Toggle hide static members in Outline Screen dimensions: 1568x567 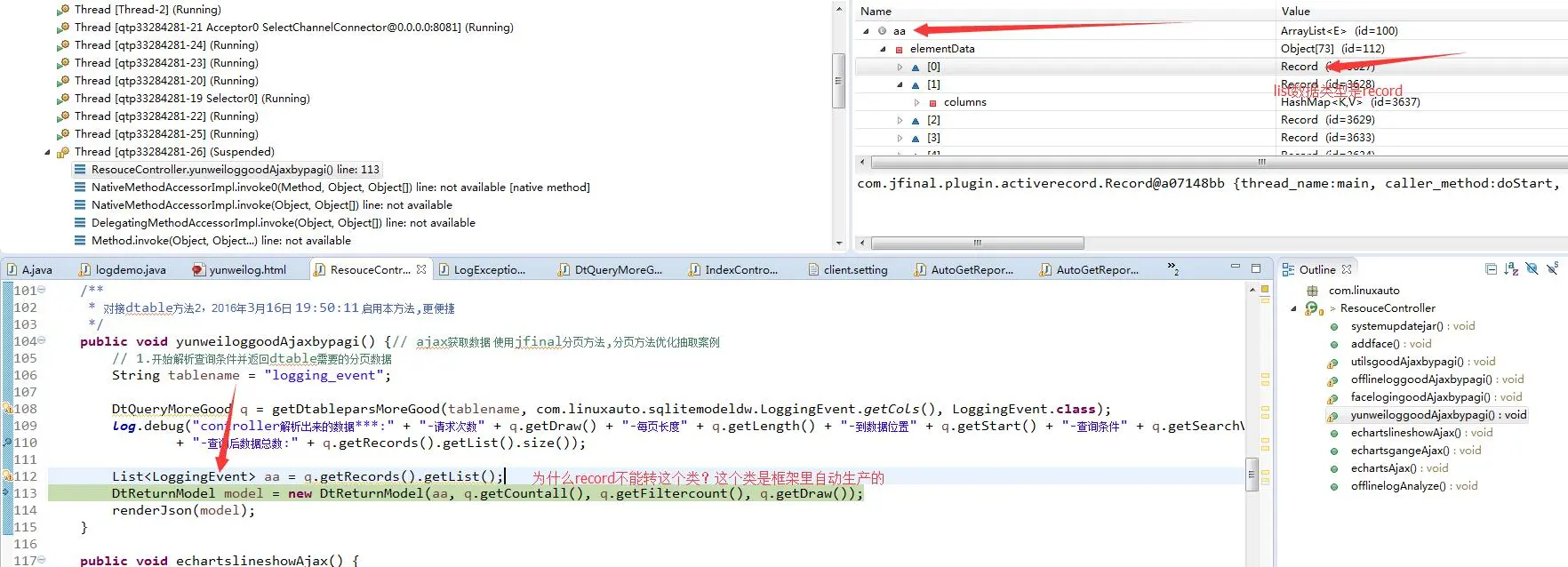(x=1552, y=268)
